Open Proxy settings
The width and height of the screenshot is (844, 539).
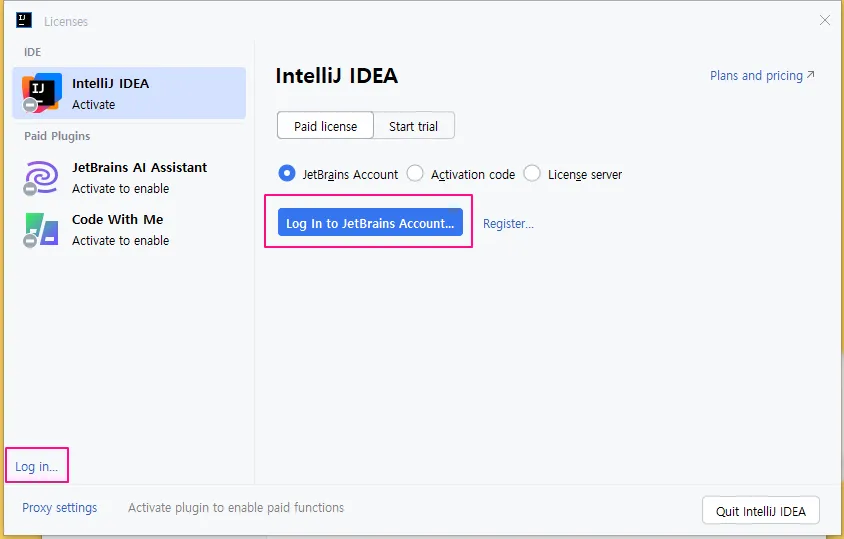[x=59, y=508]
